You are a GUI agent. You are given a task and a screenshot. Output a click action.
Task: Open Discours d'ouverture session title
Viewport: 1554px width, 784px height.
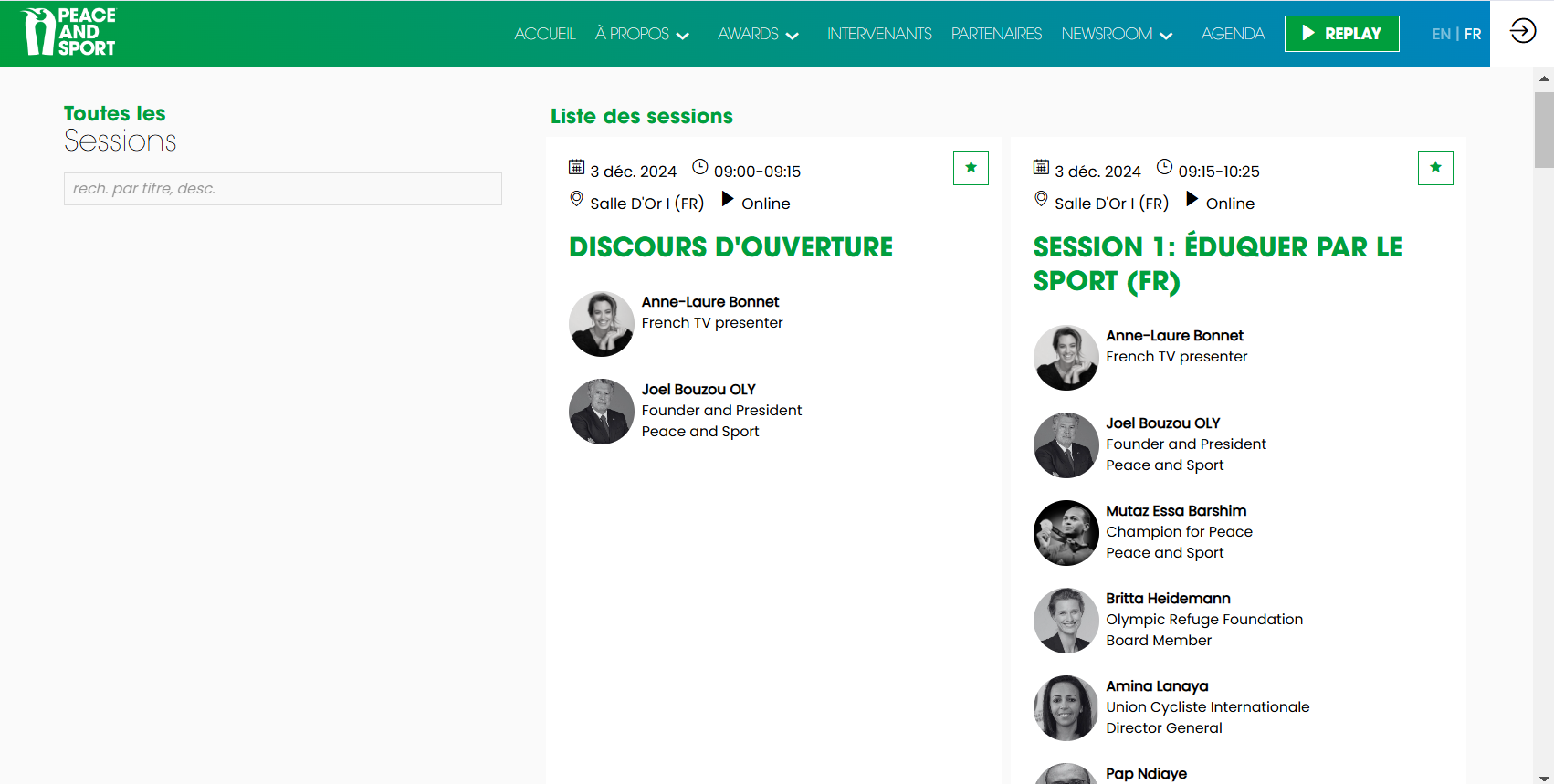pyautogui.click(x=730, y=247)
